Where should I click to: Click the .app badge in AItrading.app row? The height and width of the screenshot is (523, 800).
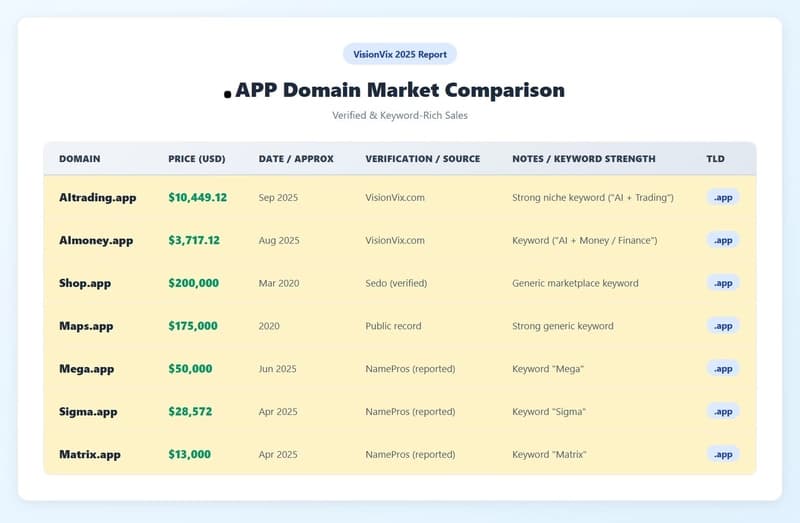pos(723,197)
